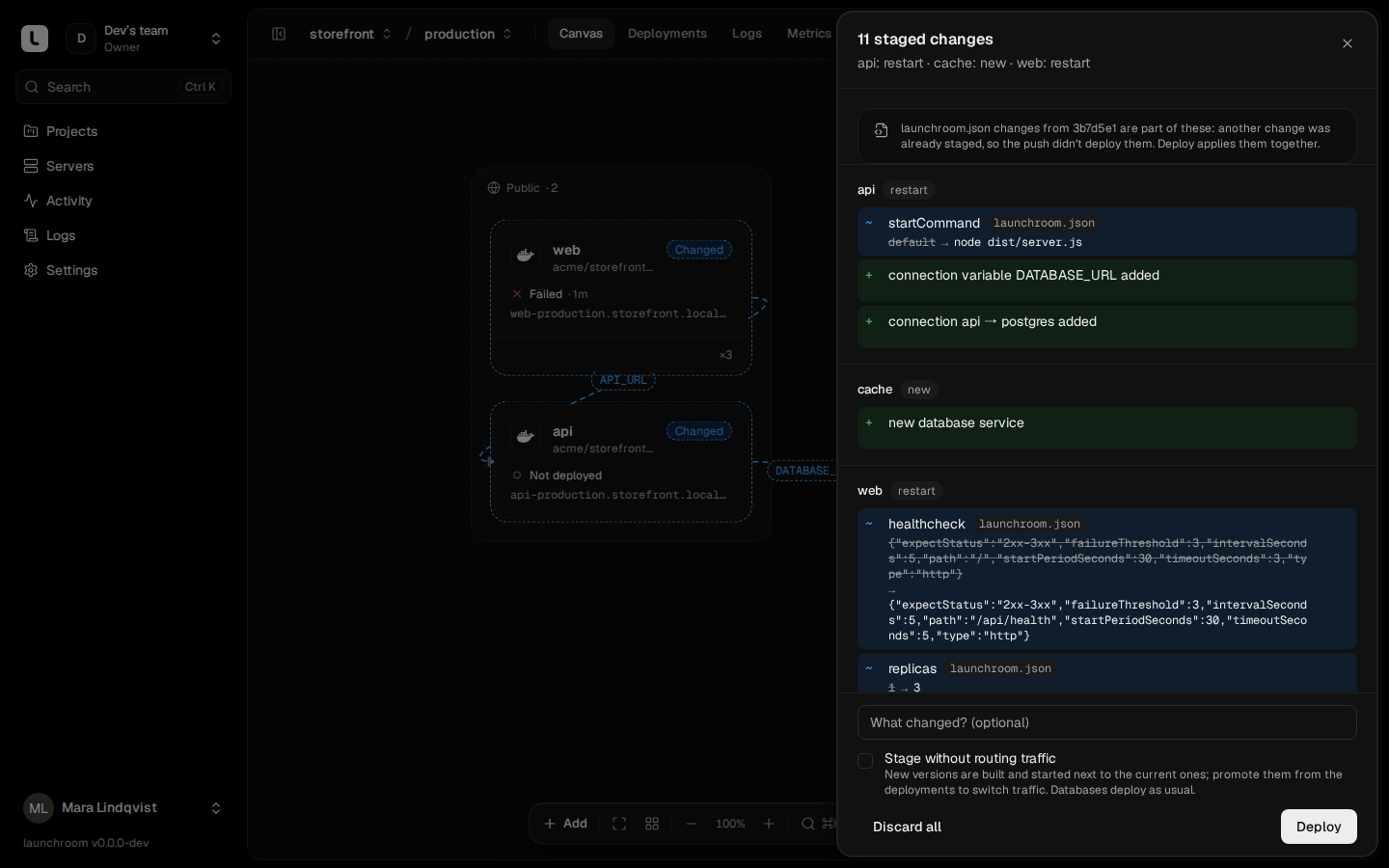1389x868 pixels.
Task: Enable Stage without routing traffic checkbox
Action: [865, 761]
